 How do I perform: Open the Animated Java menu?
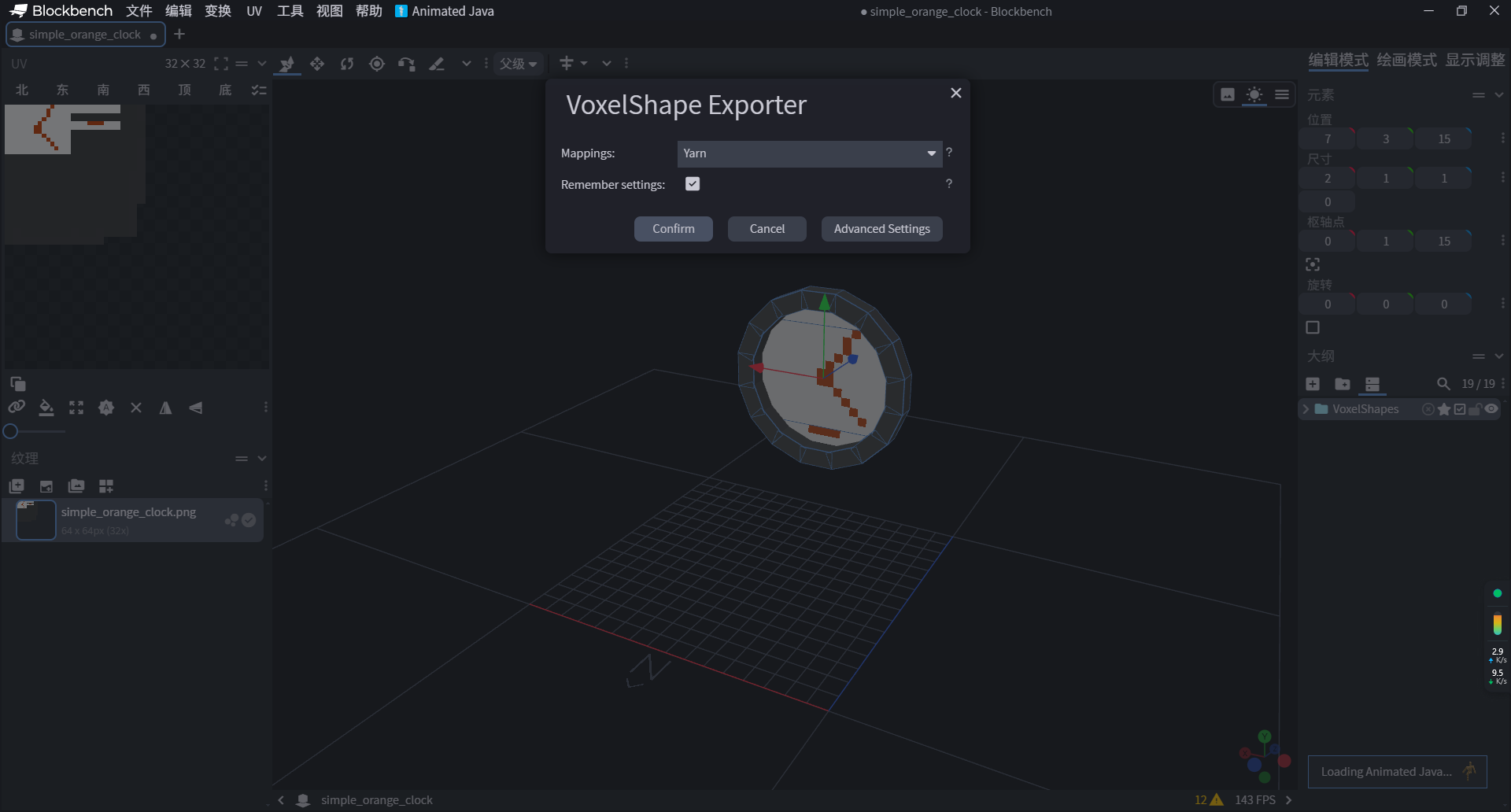click(445, 11)
